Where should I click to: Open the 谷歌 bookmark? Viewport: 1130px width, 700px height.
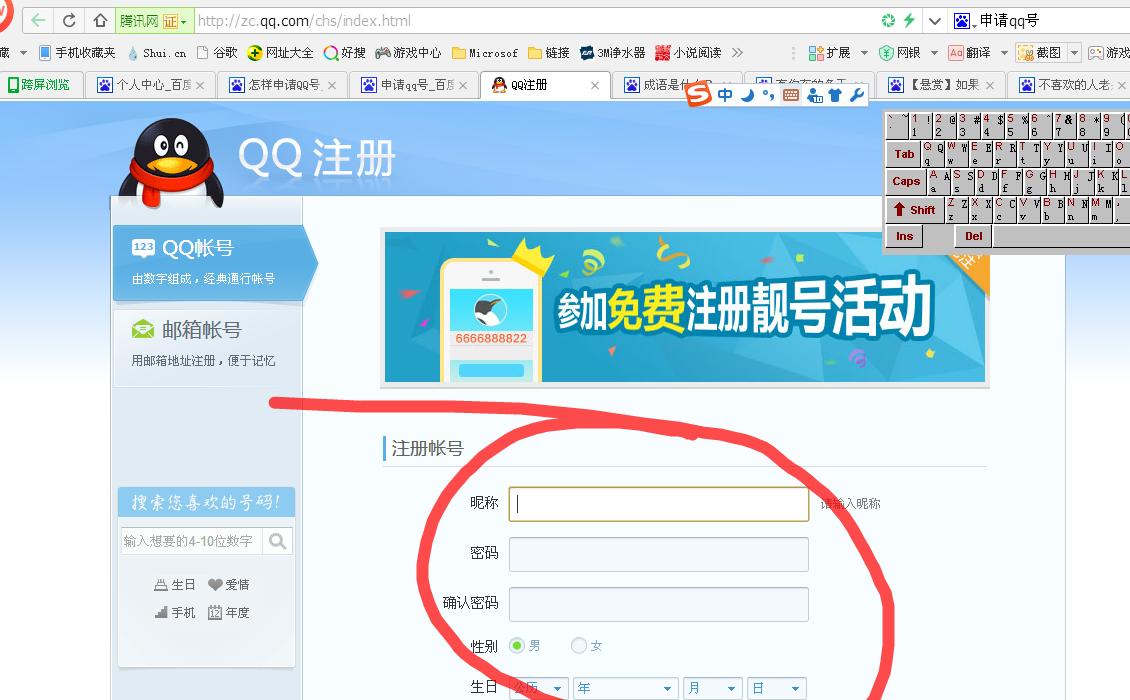coord(217,53)
